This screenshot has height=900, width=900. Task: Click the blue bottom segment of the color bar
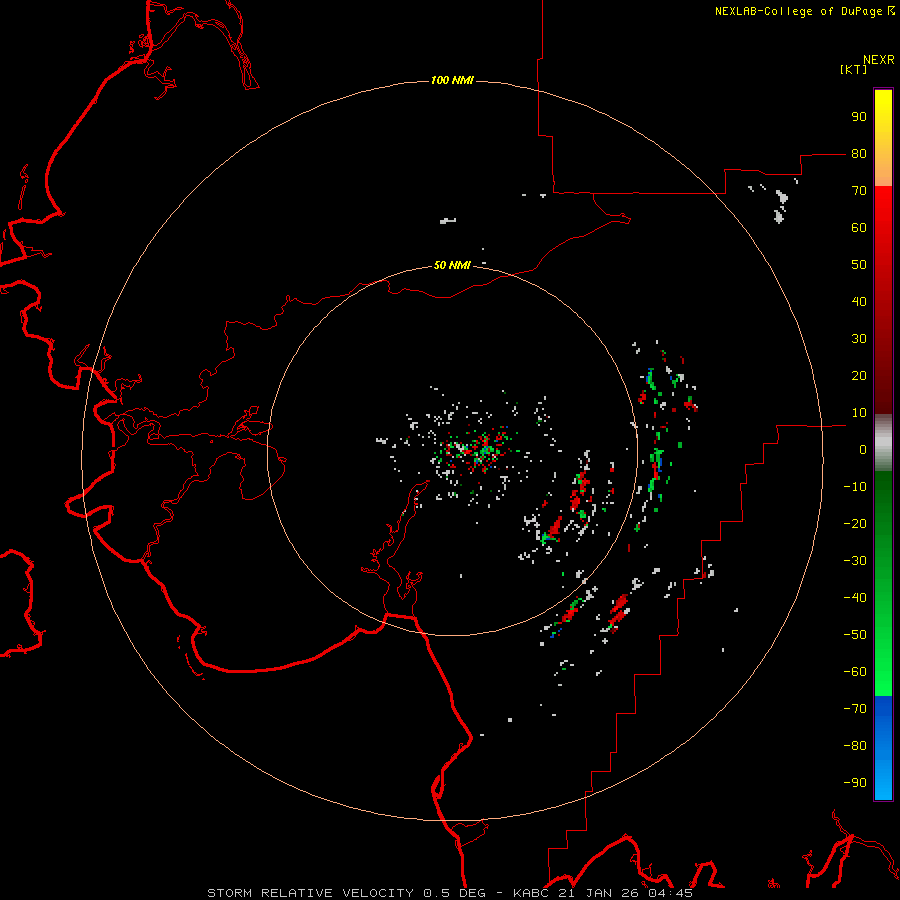[883, 748]
